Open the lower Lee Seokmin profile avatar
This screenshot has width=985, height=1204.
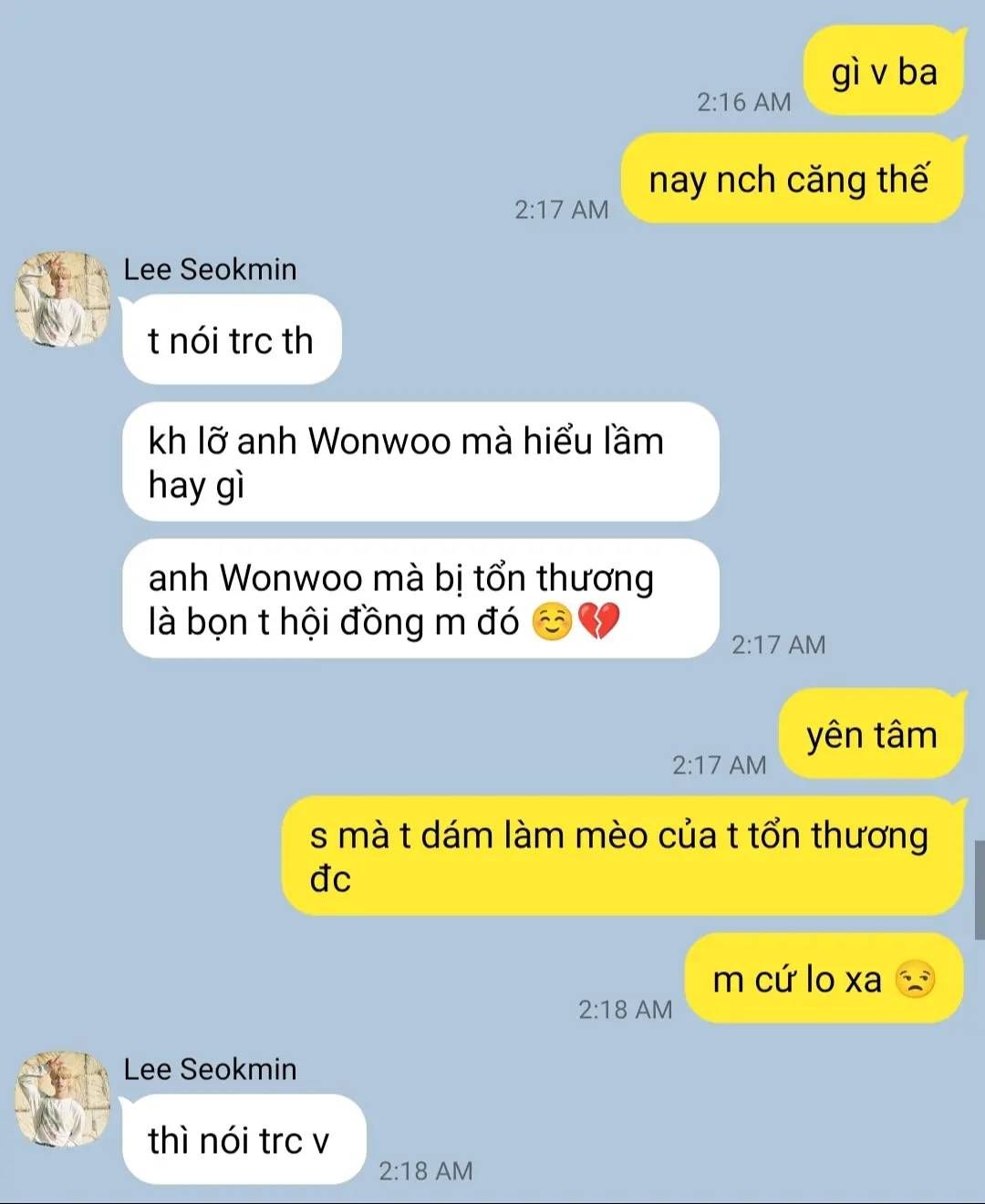point(62,1098)
